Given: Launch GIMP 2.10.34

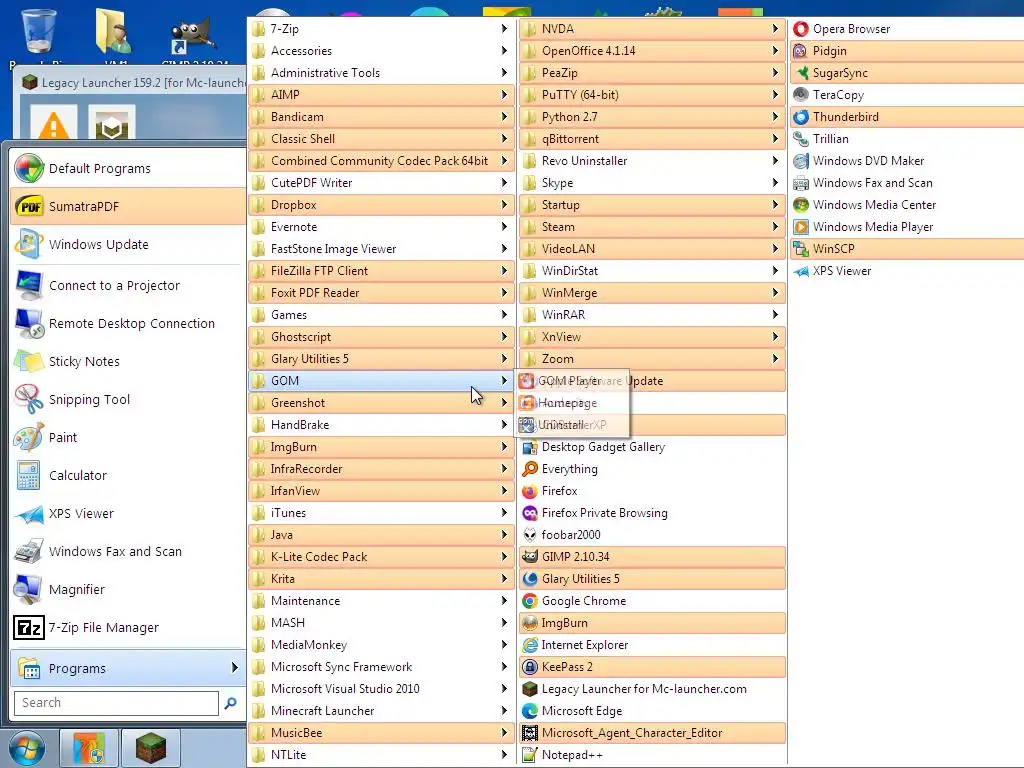Looking at the screenshot, I should point(652,557).
